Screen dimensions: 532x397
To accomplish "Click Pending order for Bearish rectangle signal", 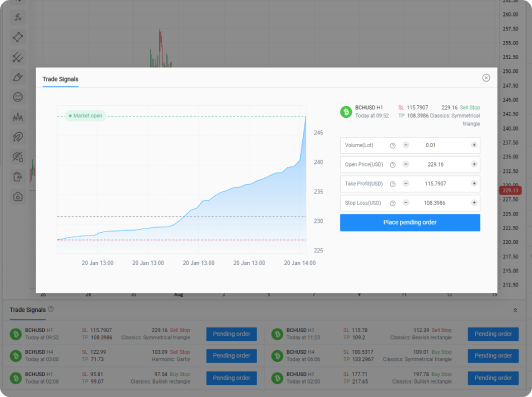I will tap(493, 334).
